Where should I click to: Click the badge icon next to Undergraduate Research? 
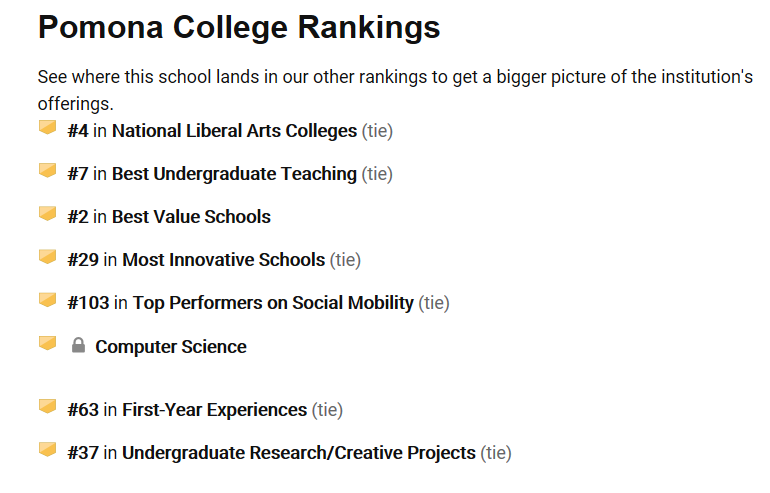(47, 450)
